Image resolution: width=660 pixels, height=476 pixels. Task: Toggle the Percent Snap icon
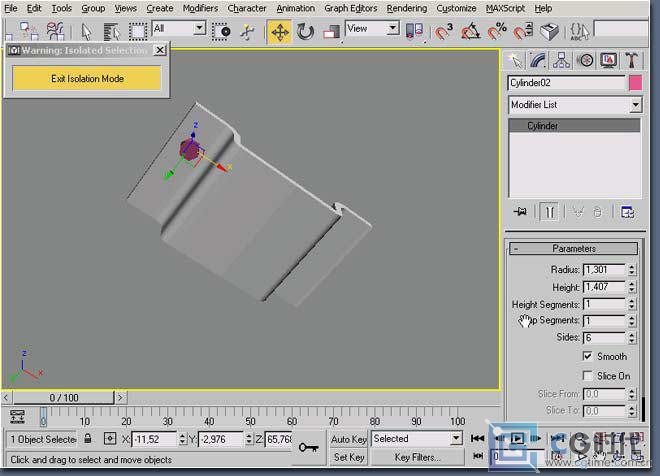(497, 32)
